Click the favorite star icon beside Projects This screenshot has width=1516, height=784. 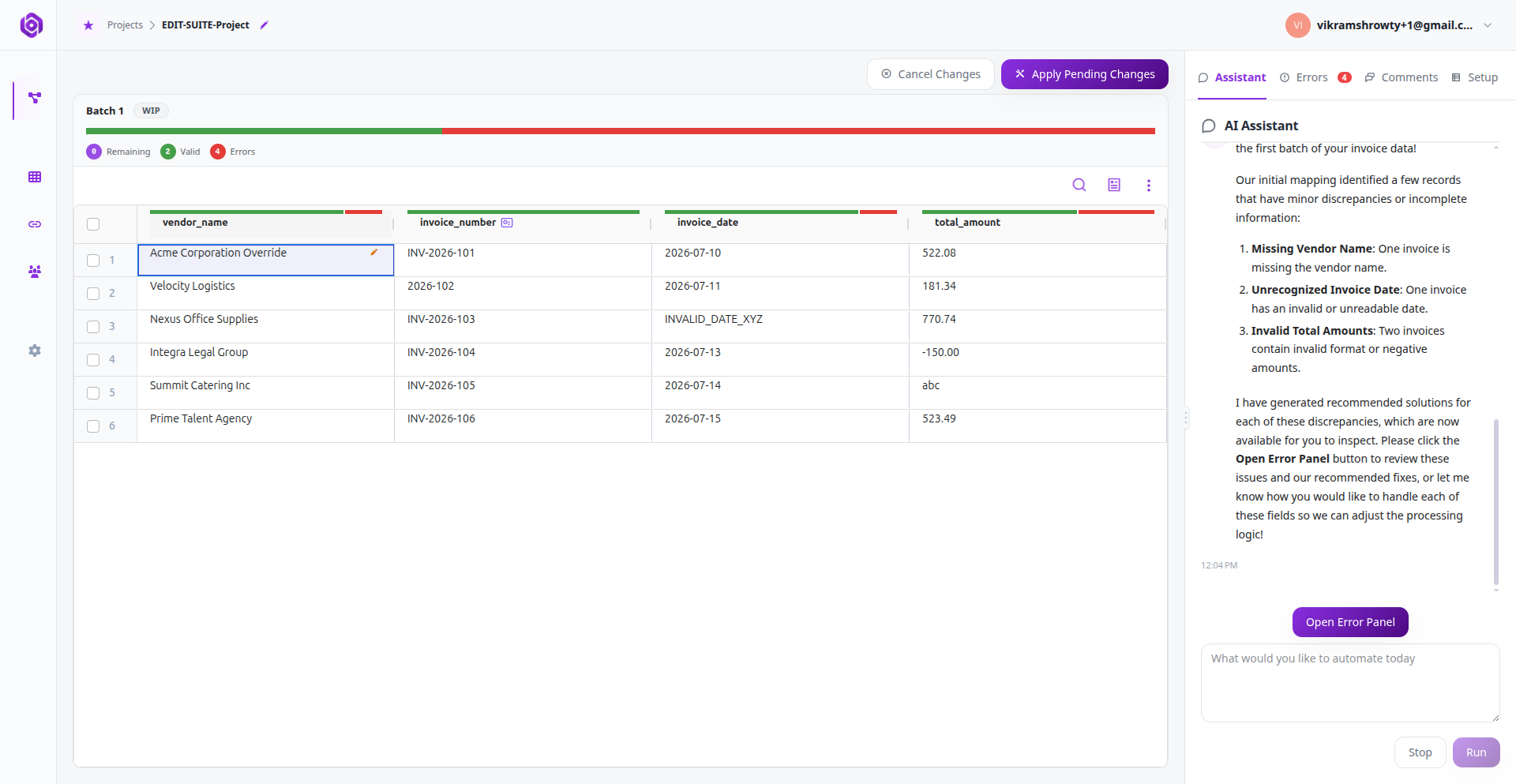pos(88,25)
